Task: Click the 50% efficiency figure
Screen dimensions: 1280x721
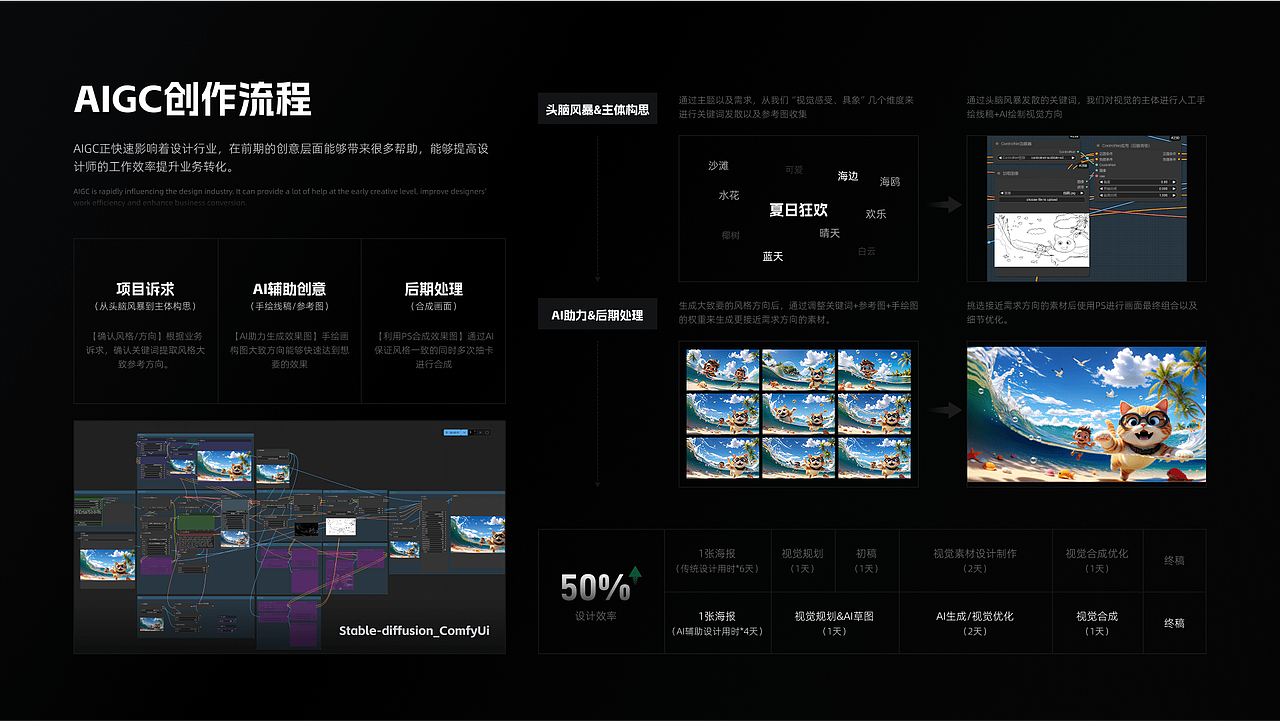Action: coord(594,588)
